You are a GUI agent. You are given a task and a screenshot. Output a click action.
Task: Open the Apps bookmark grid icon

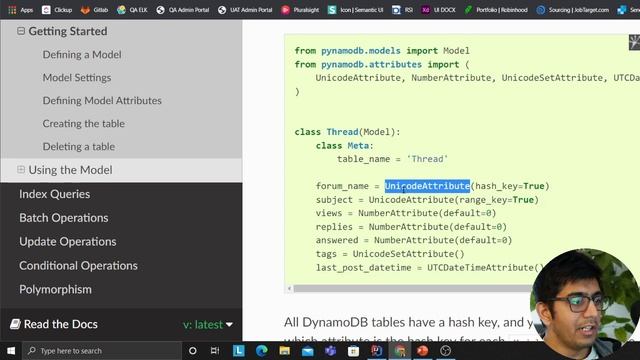pyautogui.click(x=12, y=9)
